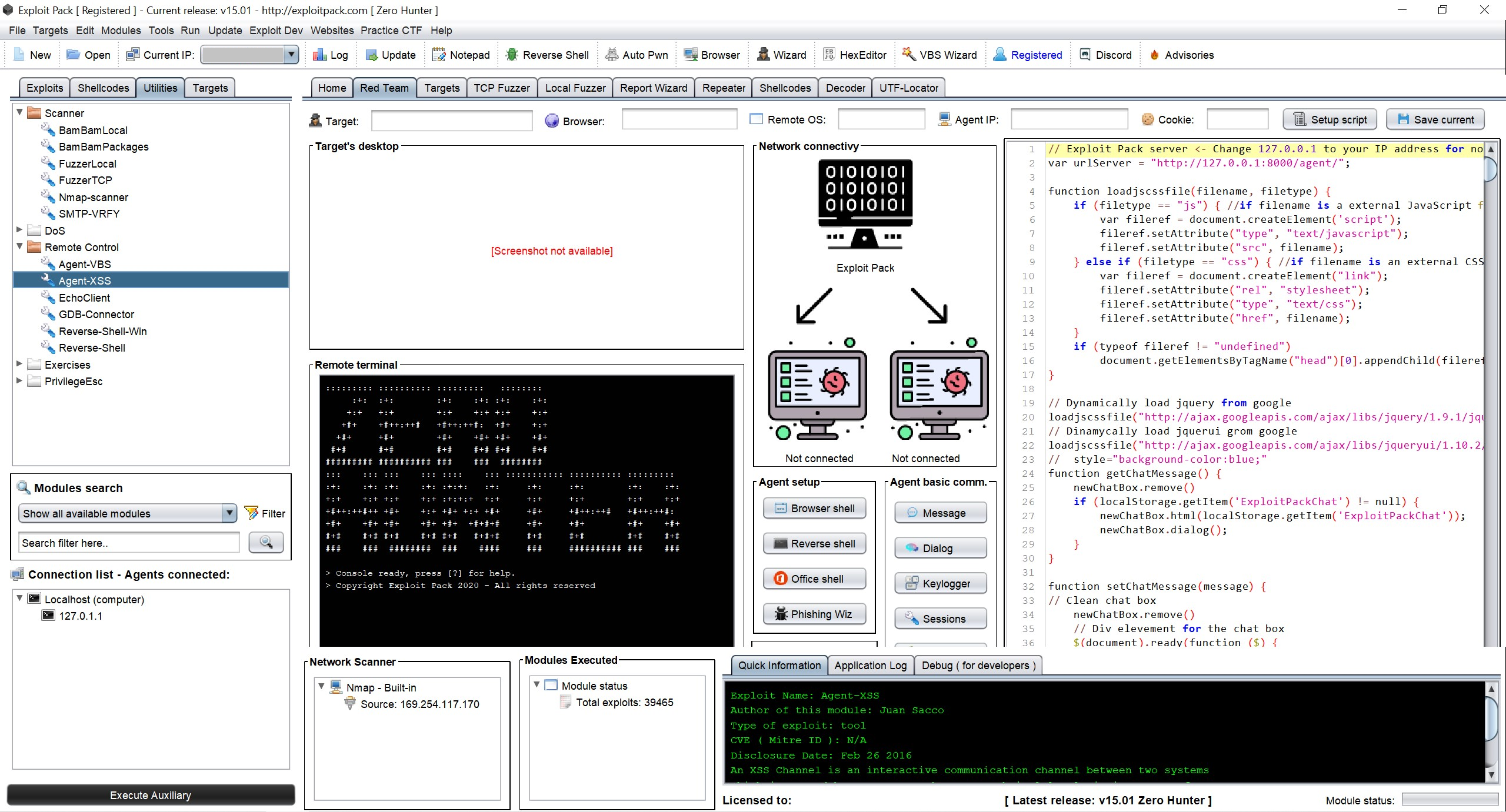This screenshot has width=1506, height=812.
Task: Expand the DoS folder
Action: point(19,229)
